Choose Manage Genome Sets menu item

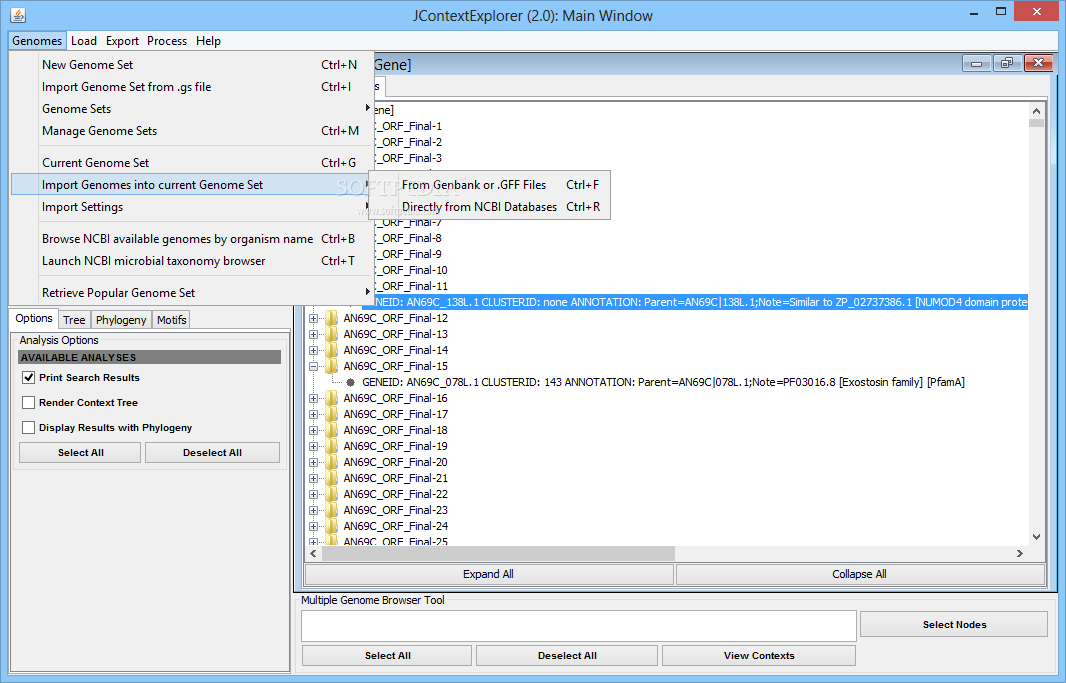(x=192, y=130)
